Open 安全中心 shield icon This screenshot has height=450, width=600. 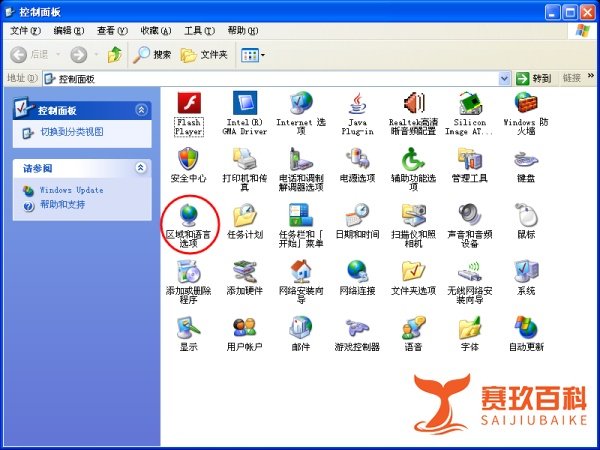(x=189, y=165)
